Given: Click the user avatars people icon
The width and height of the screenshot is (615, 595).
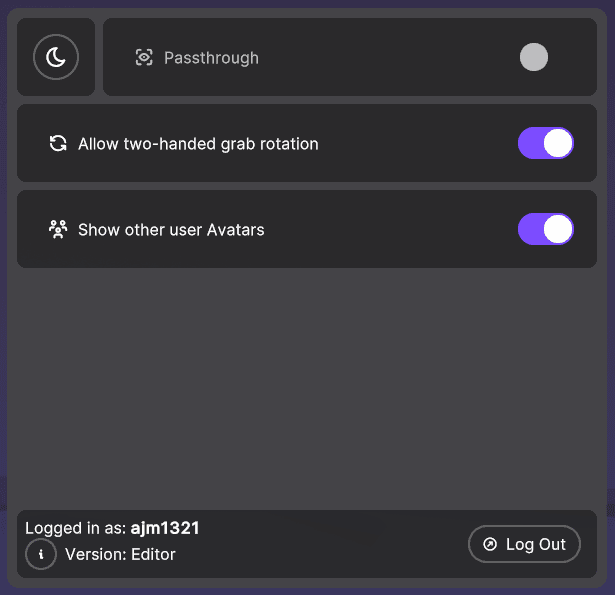Looking at the screenshot, I should coord(58,230).
